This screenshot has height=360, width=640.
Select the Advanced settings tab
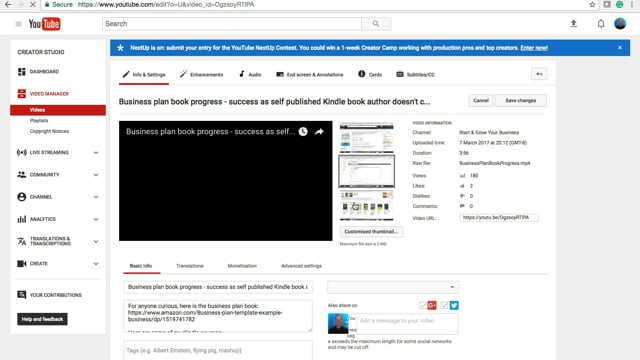click(x=301, y=266)
